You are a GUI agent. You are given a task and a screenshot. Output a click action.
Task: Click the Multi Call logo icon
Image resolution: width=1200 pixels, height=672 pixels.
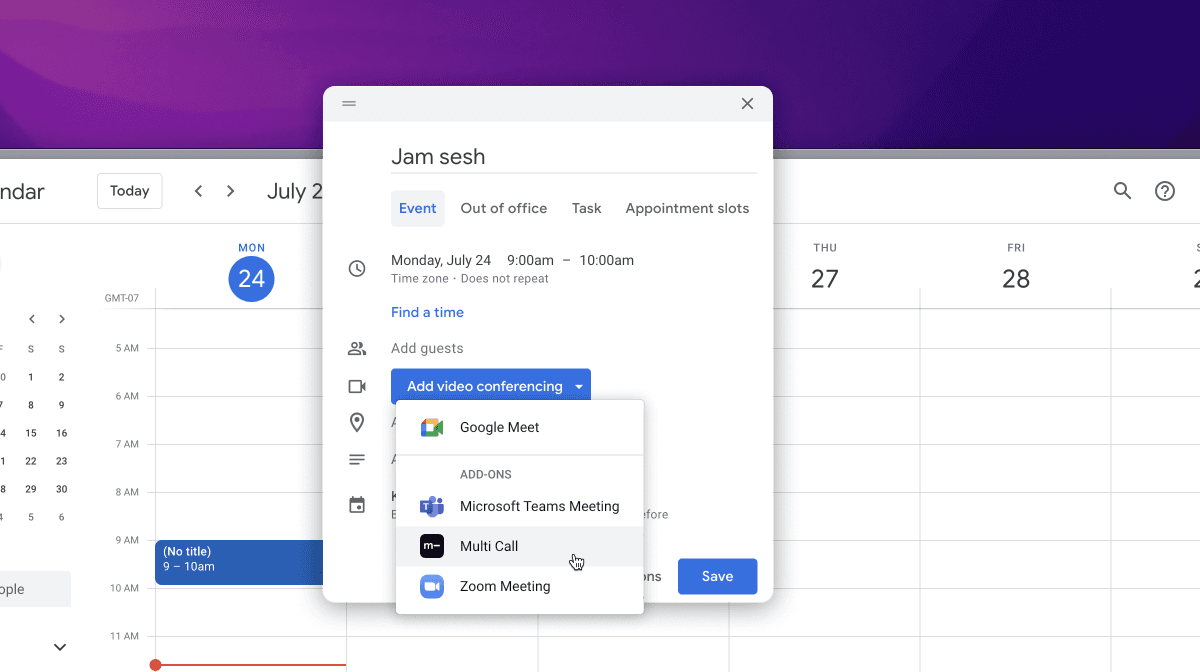click(432, 546)
